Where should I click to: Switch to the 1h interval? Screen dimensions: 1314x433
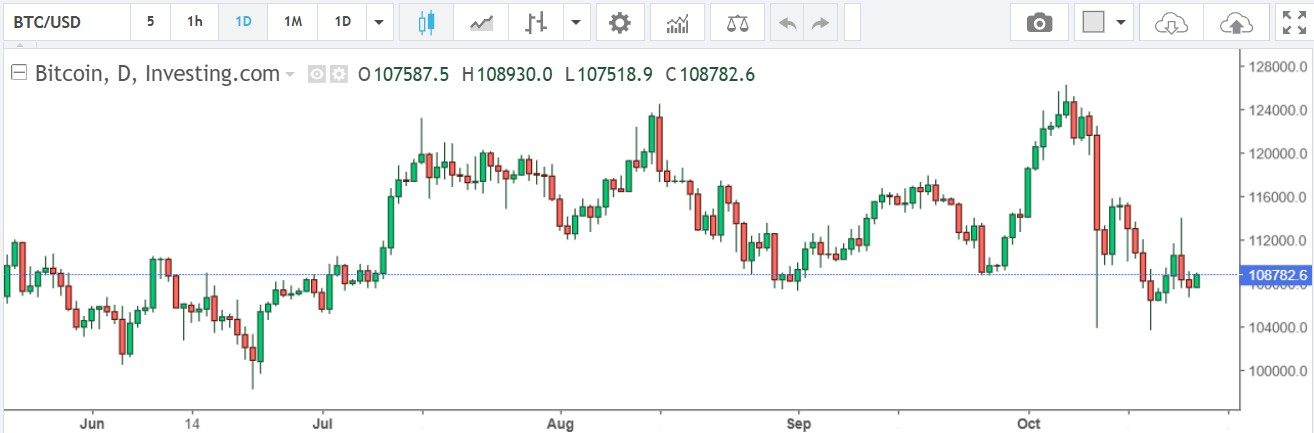tap(195, 22)
